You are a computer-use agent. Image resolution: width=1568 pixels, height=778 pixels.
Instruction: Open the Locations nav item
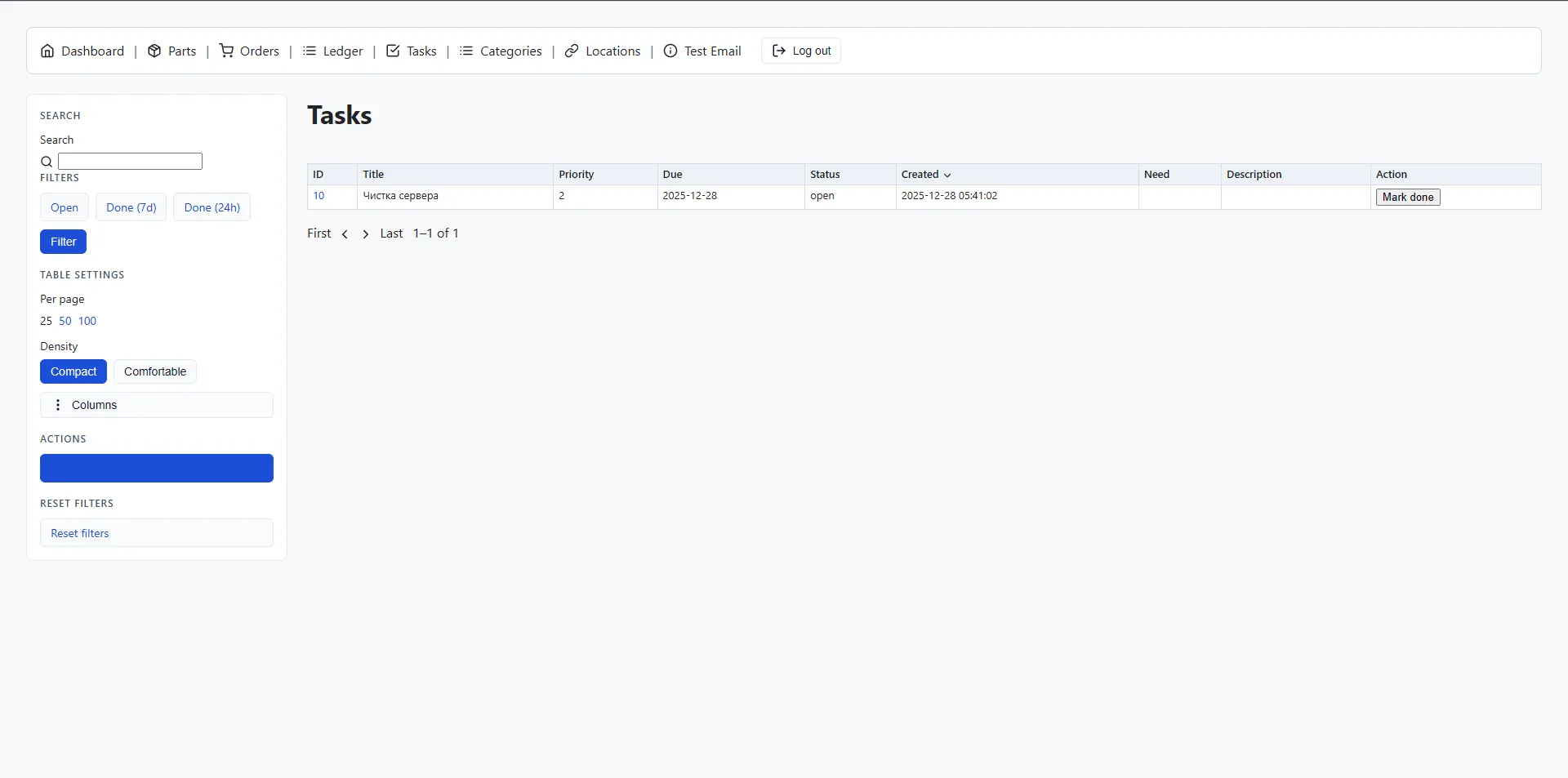[x=603, y=51]
